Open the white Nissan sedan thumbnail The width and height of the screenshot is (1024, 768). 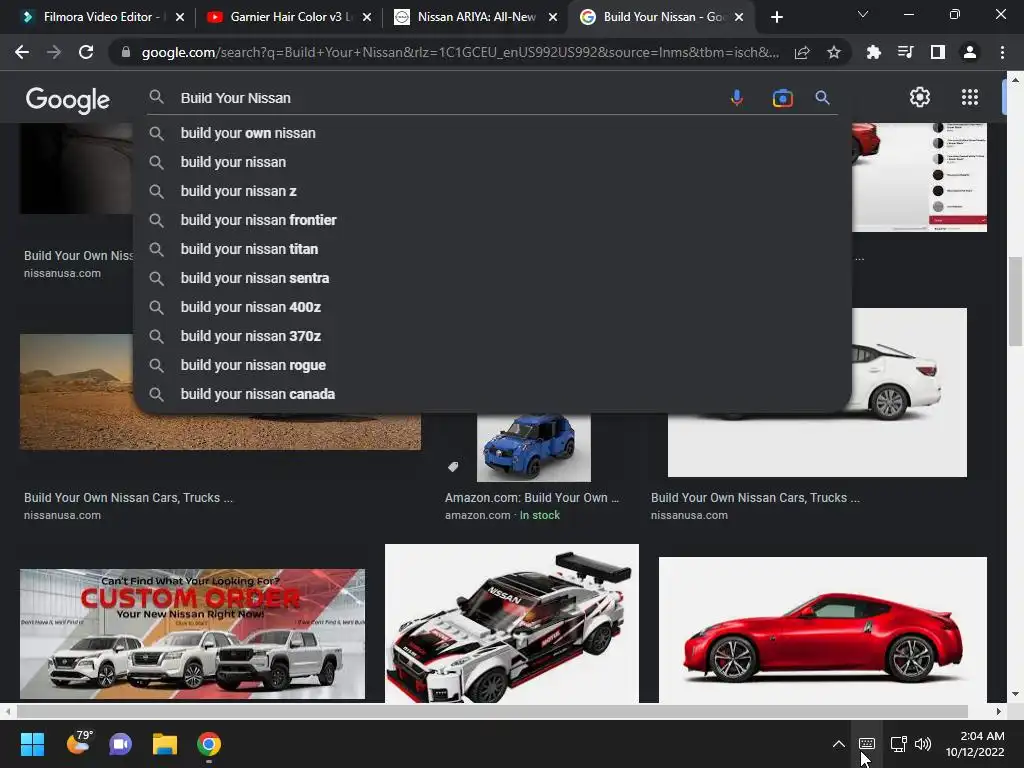click(x=908, y=392)
